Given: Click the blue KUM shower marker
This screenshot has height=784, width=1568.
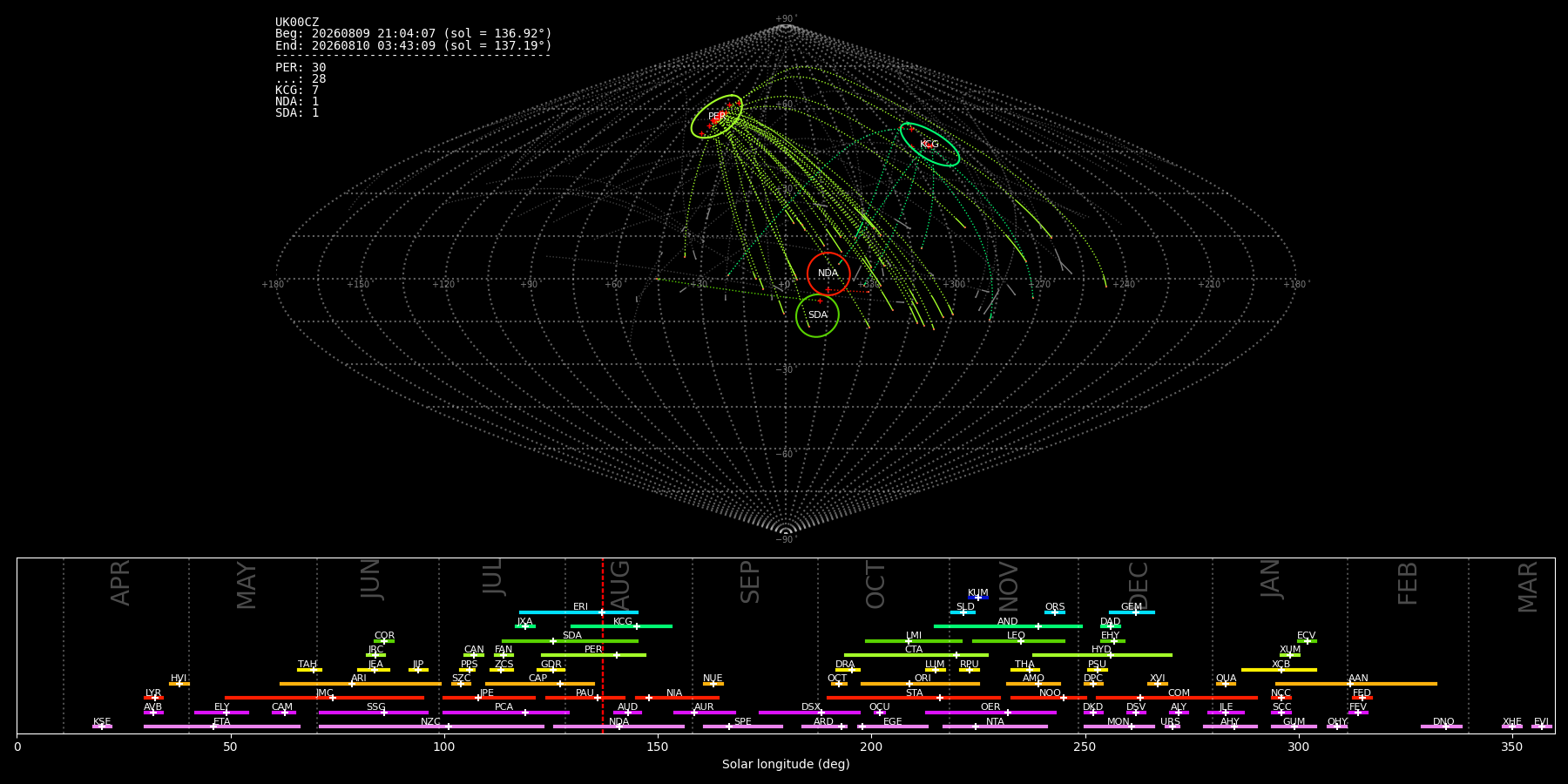Looking at the screenshot, I should click(x=978, y=598).
